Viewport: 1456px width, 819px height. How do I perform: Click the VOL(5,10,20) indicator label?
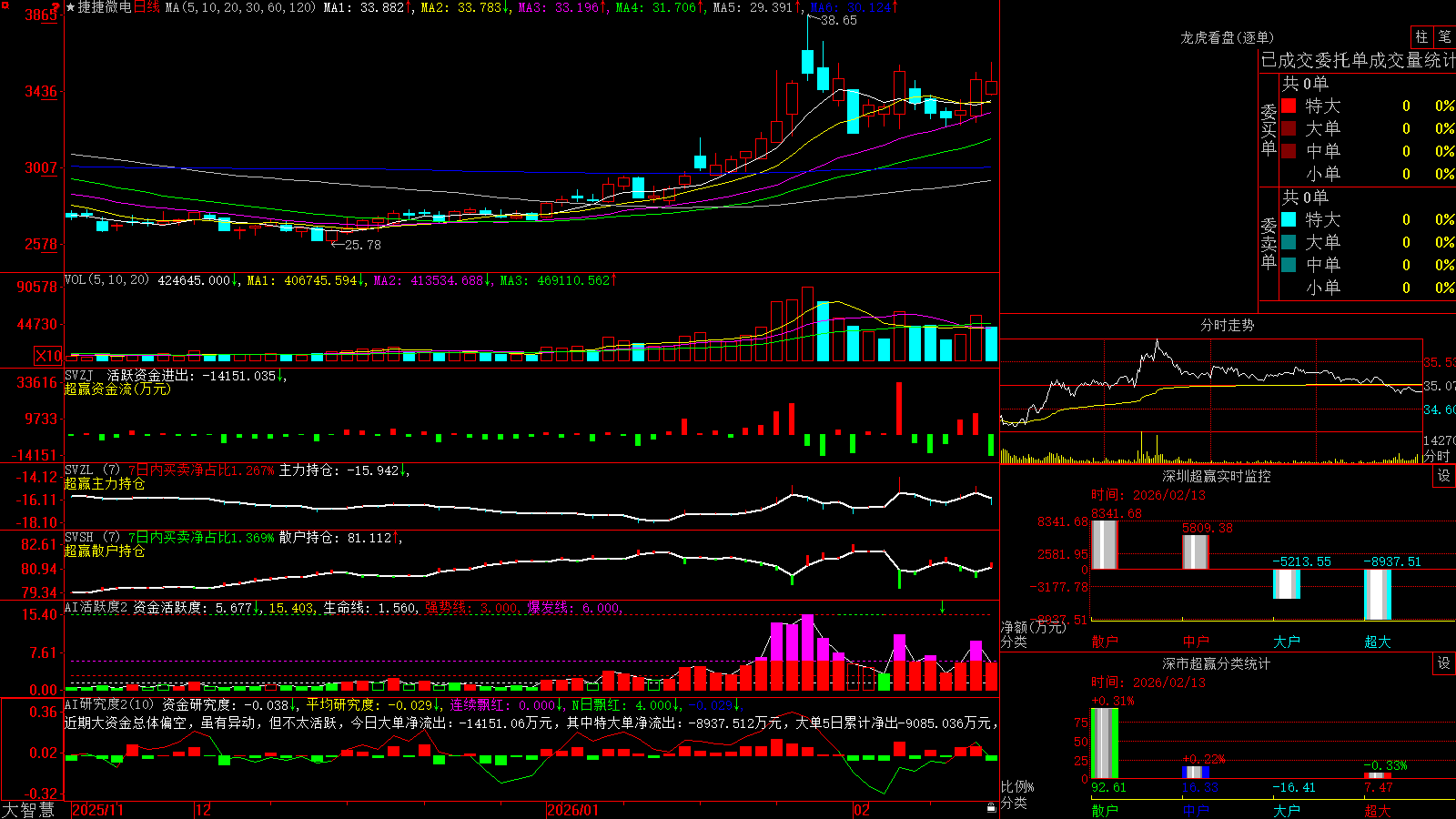[x=106, y=280]
